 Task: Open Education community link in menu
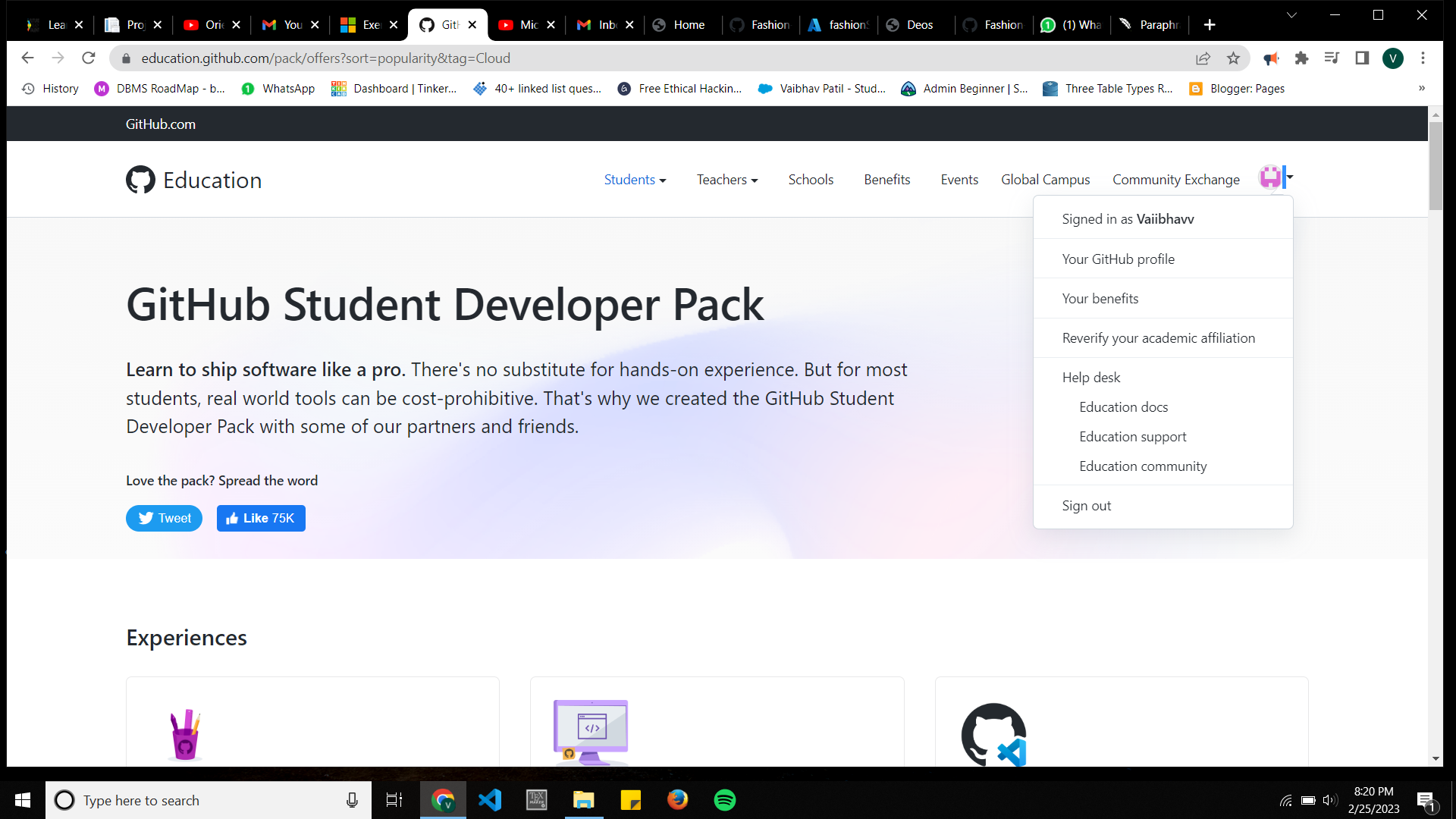1142,466
